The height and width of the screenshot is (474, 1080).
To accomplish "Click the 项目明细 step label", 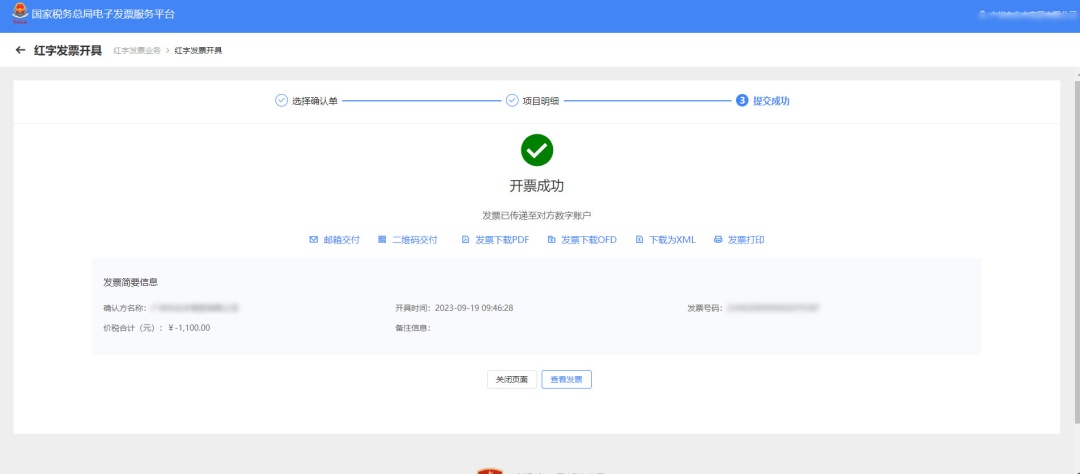I will pyautogui.click(x=541, y=101).
